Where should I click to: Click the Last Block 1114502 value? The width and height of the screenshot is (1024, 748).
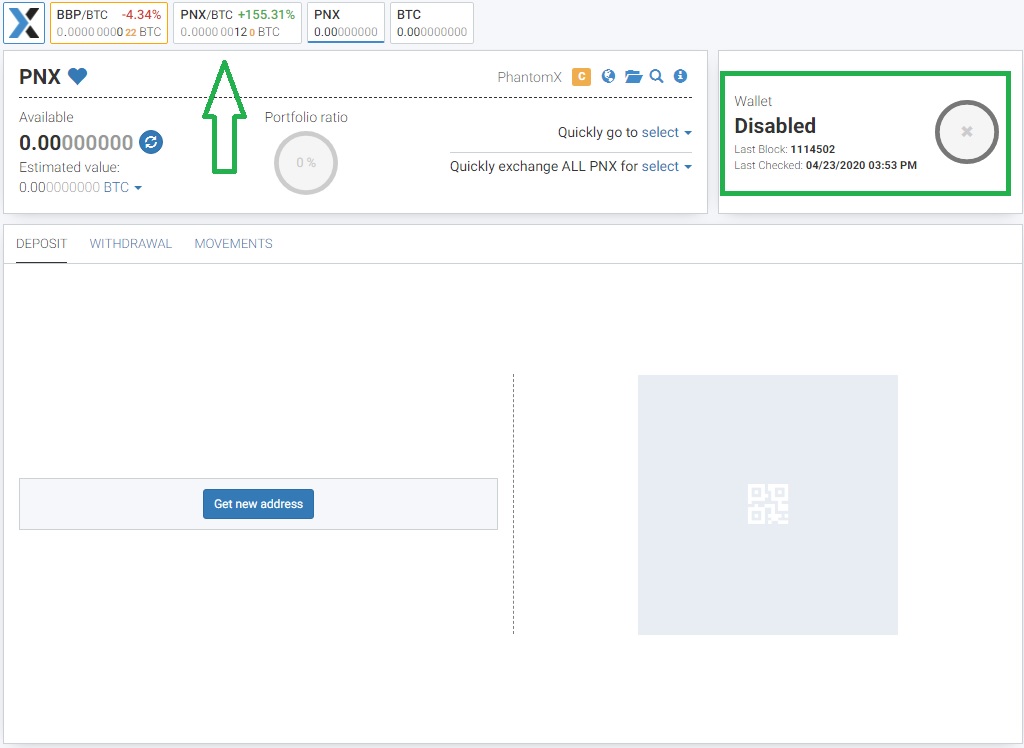(x=812, y=149)
